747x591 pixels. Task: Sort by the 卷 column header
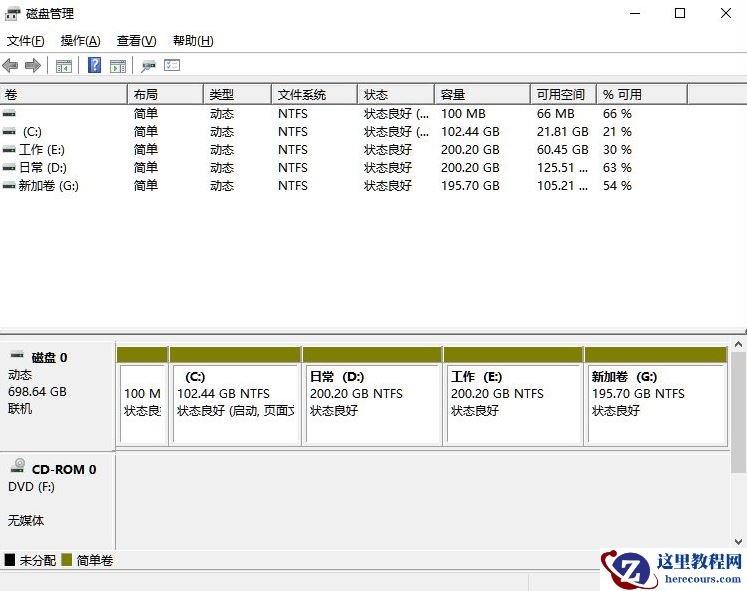(64, 94)
